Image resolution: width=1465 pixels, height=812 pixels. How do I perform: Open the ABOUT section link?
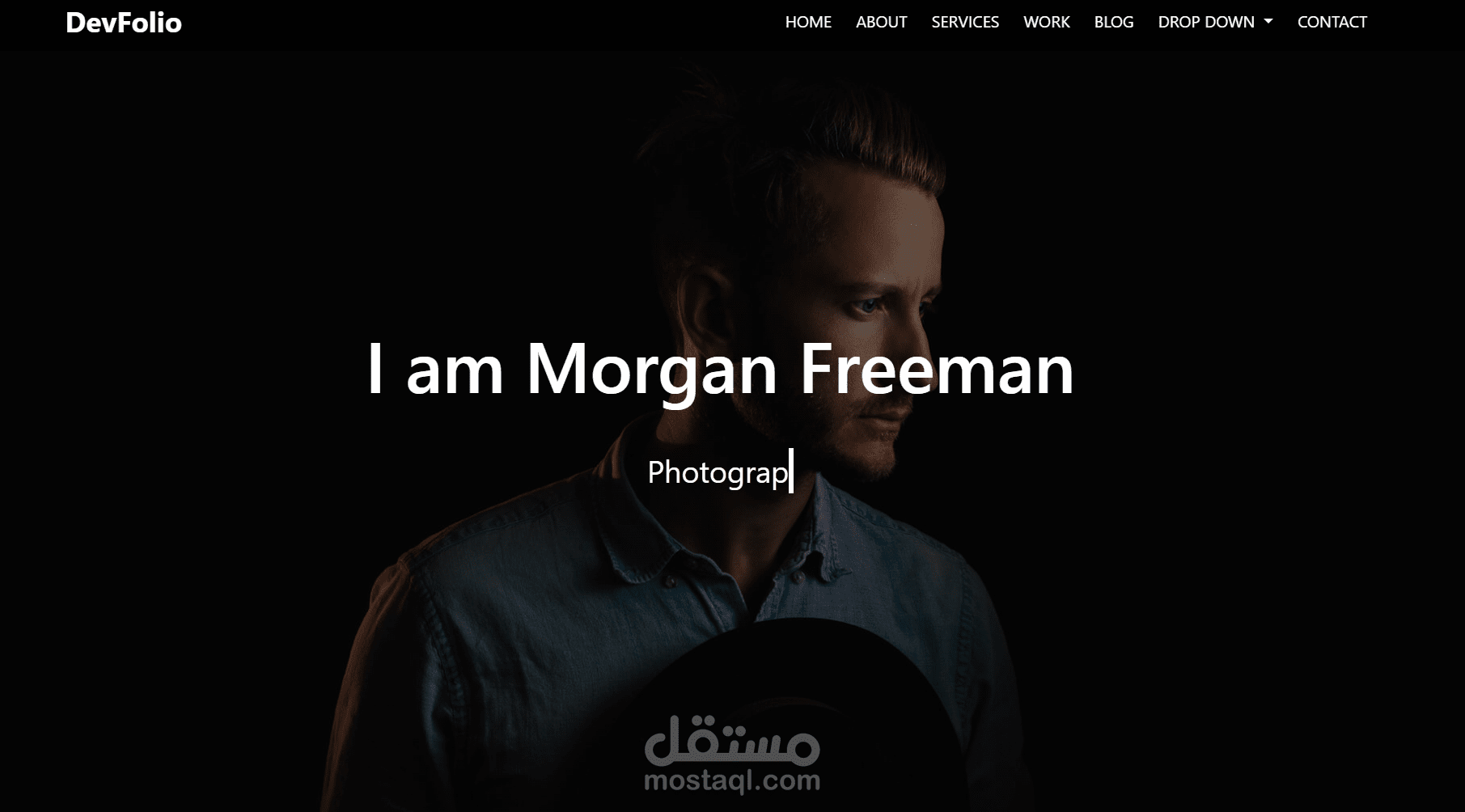[881, 23]
